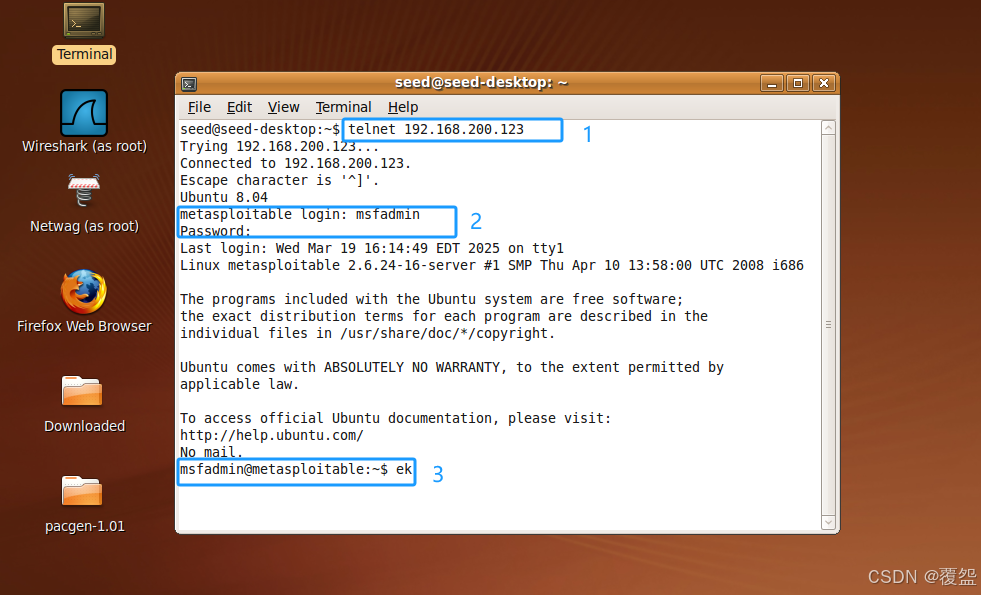Click the 'applicable law.' line
Viewport: 981px width, 595px height.
pos(240,384)
